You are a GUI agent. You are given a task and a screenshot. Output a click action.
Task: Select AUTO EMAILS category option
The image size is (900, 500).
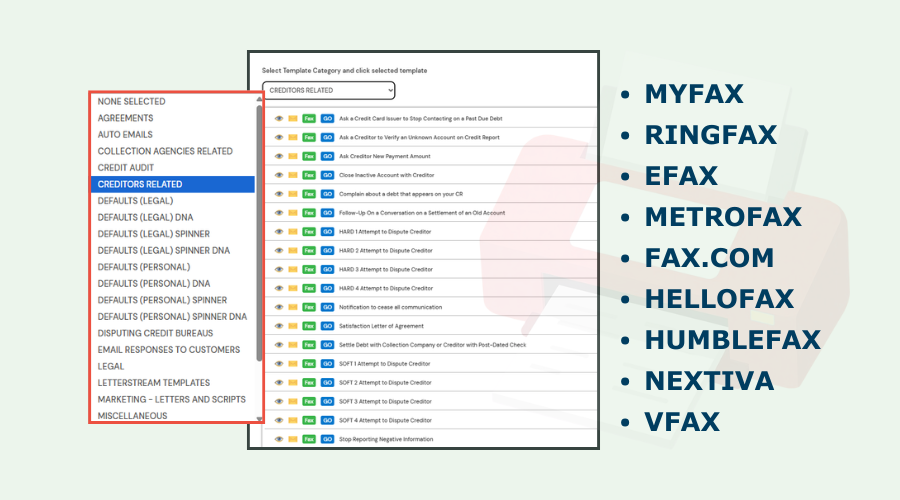pyautogui.click(x=173, y=135)
